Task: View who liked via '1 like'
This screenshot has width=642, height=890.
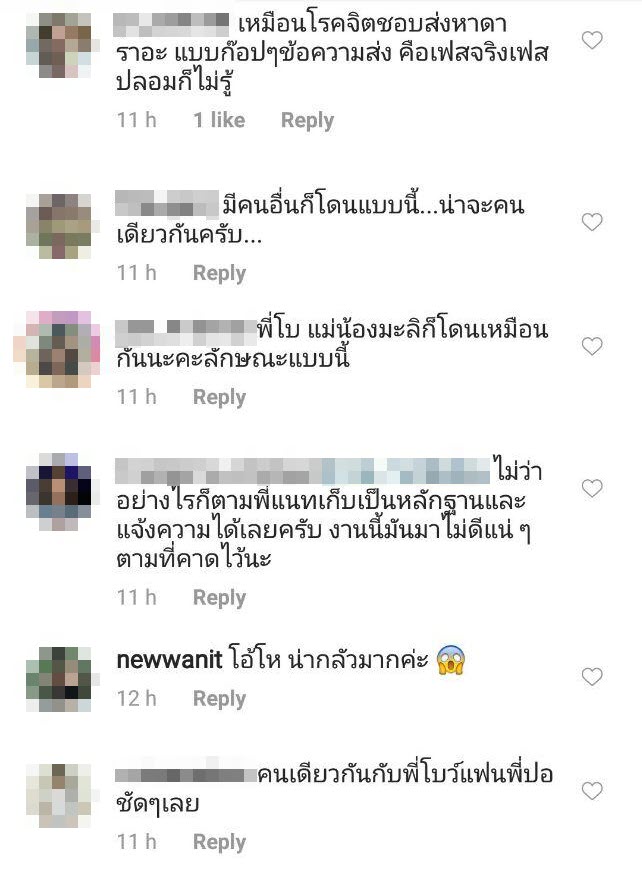Action: [219, 120]
